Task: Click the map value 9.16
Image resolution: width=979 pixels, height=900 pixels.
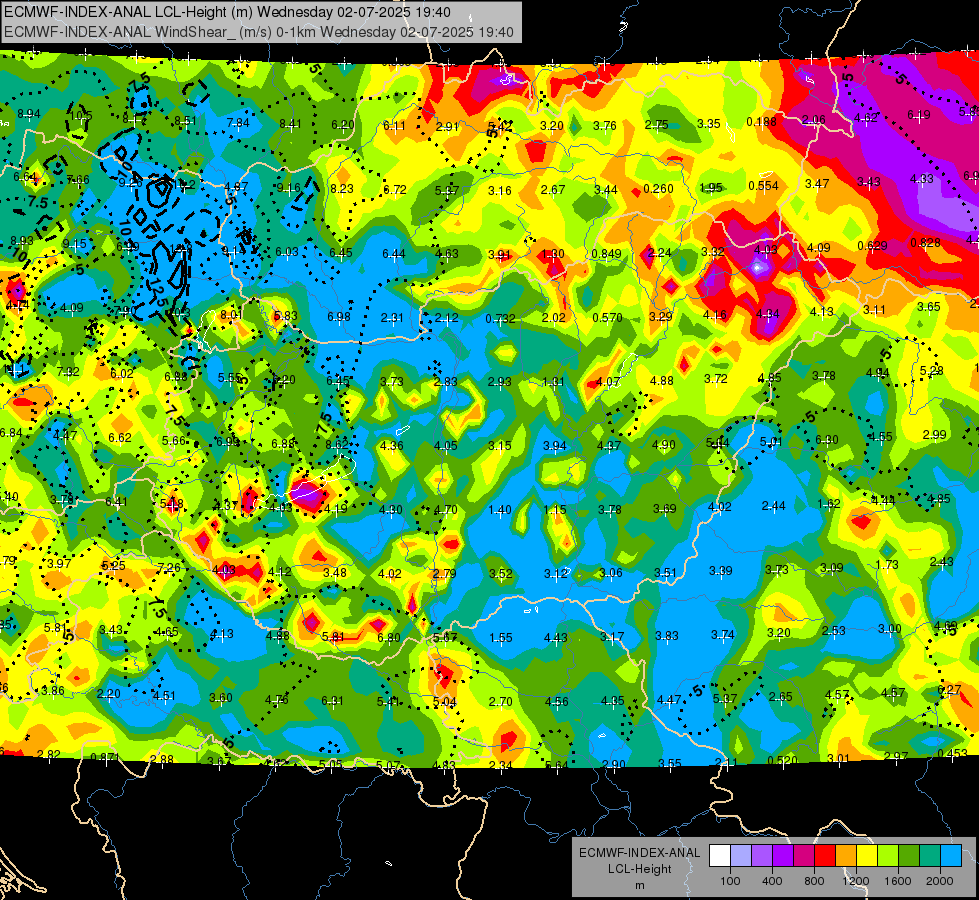Action: (x=288, y=187)
